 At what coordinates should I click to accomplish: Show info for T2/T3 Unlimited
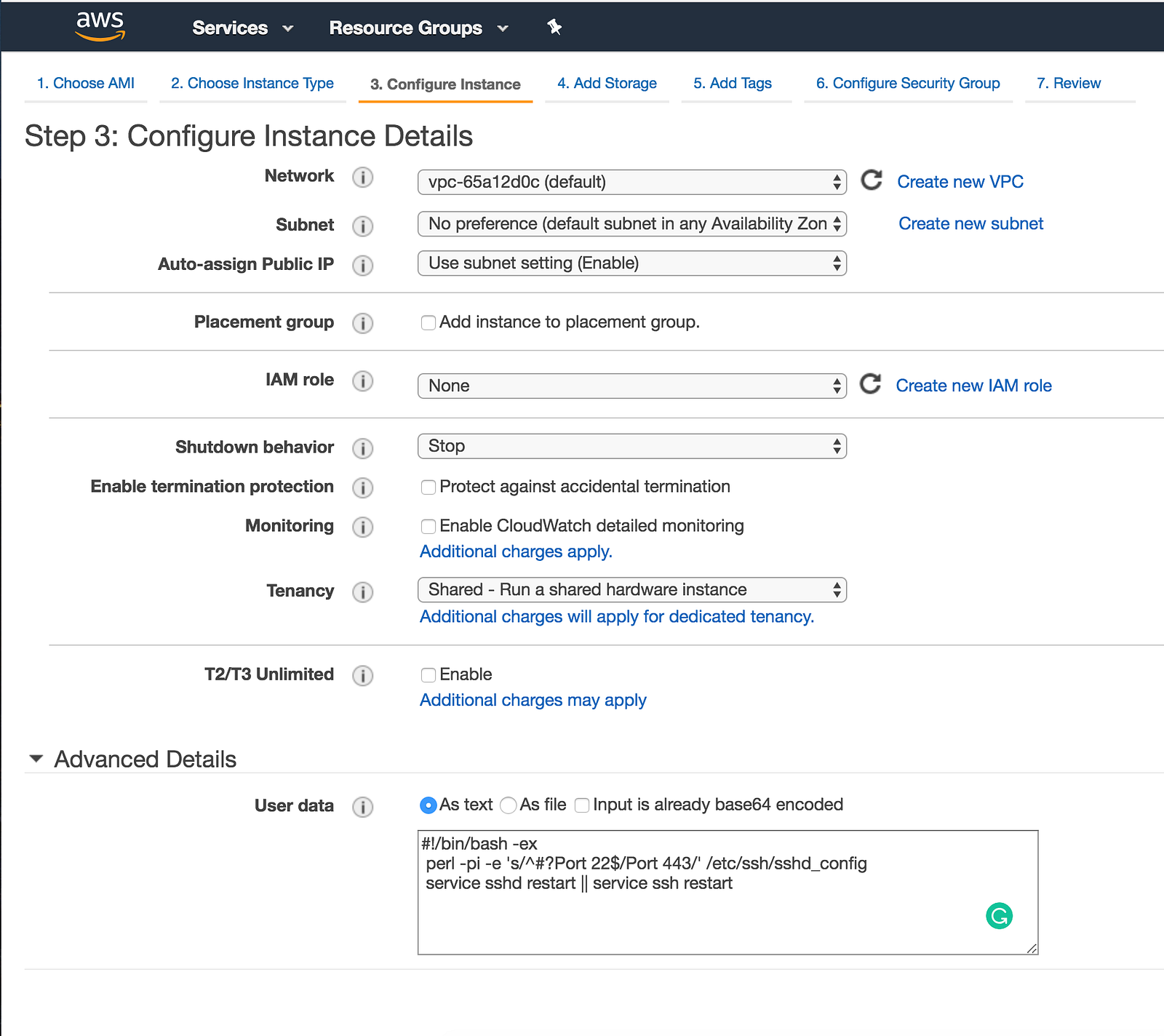[362, 676]
